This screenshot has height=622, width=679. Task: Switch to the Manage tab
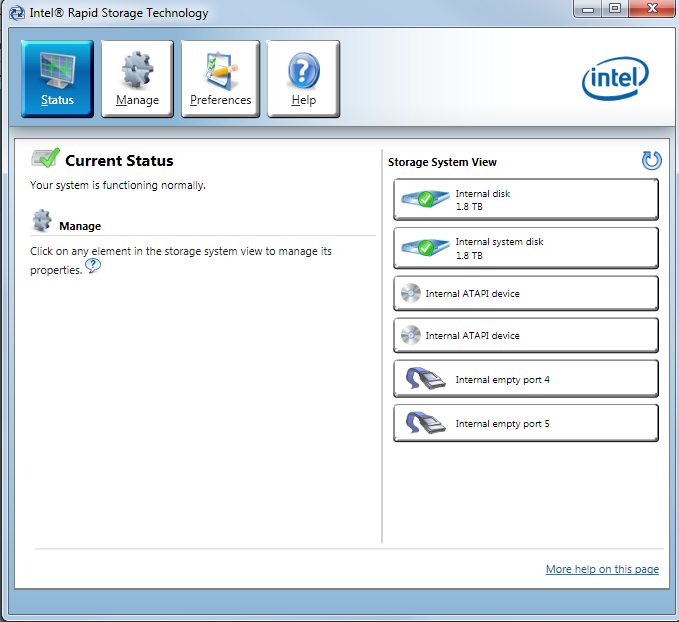pos(137,78)
